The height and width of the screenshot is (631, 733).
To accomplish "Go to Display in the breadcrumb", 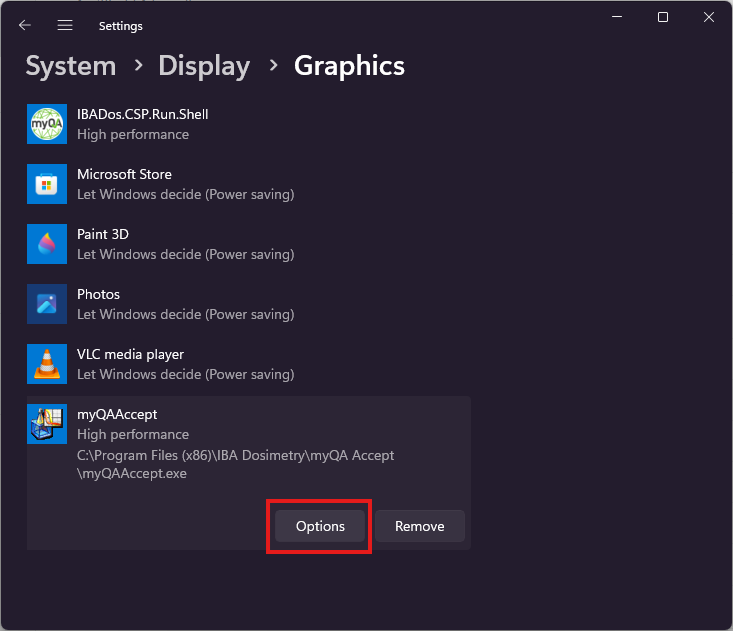I will pyautogui.click(x=204, y=65).
